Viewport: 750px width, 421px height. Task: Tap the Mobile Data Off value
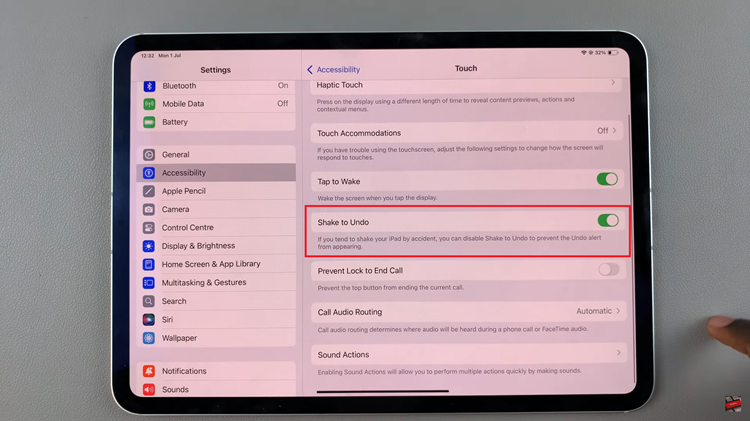(x=283, y=103)
